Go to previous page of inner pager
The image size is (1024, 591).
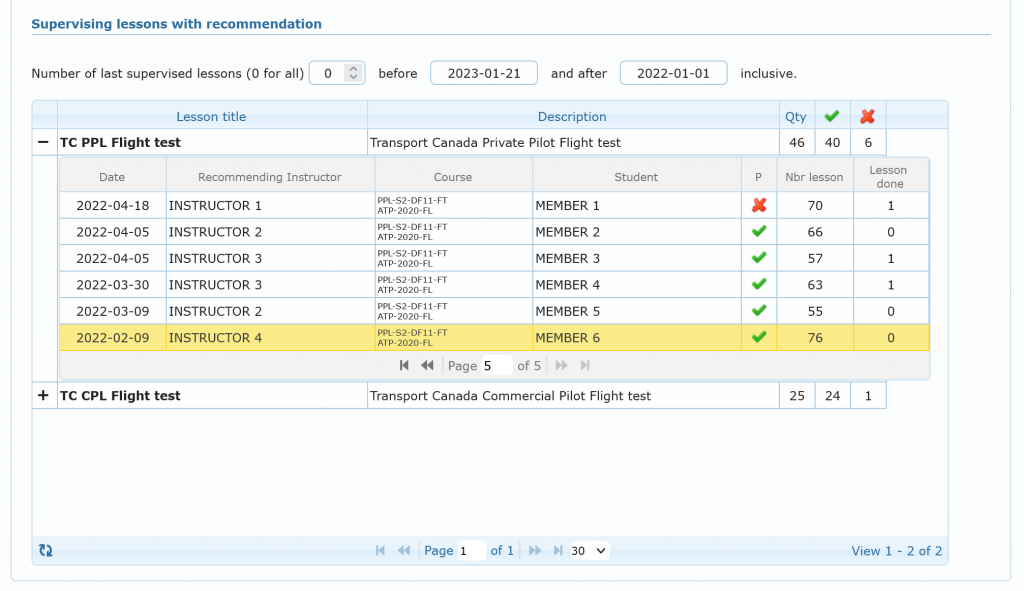(x=427, y=366)
